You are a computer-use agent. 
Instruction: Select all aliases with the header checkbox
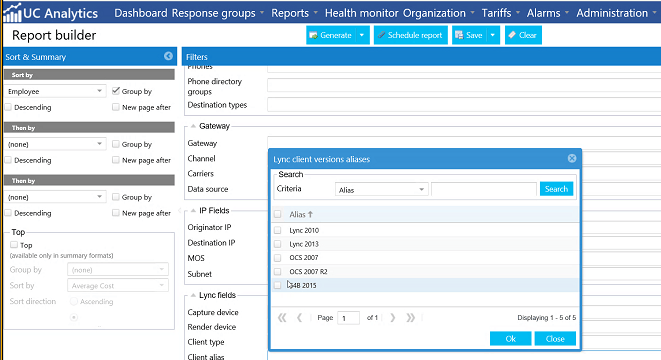pyautogui.click(x=277, y=214)
